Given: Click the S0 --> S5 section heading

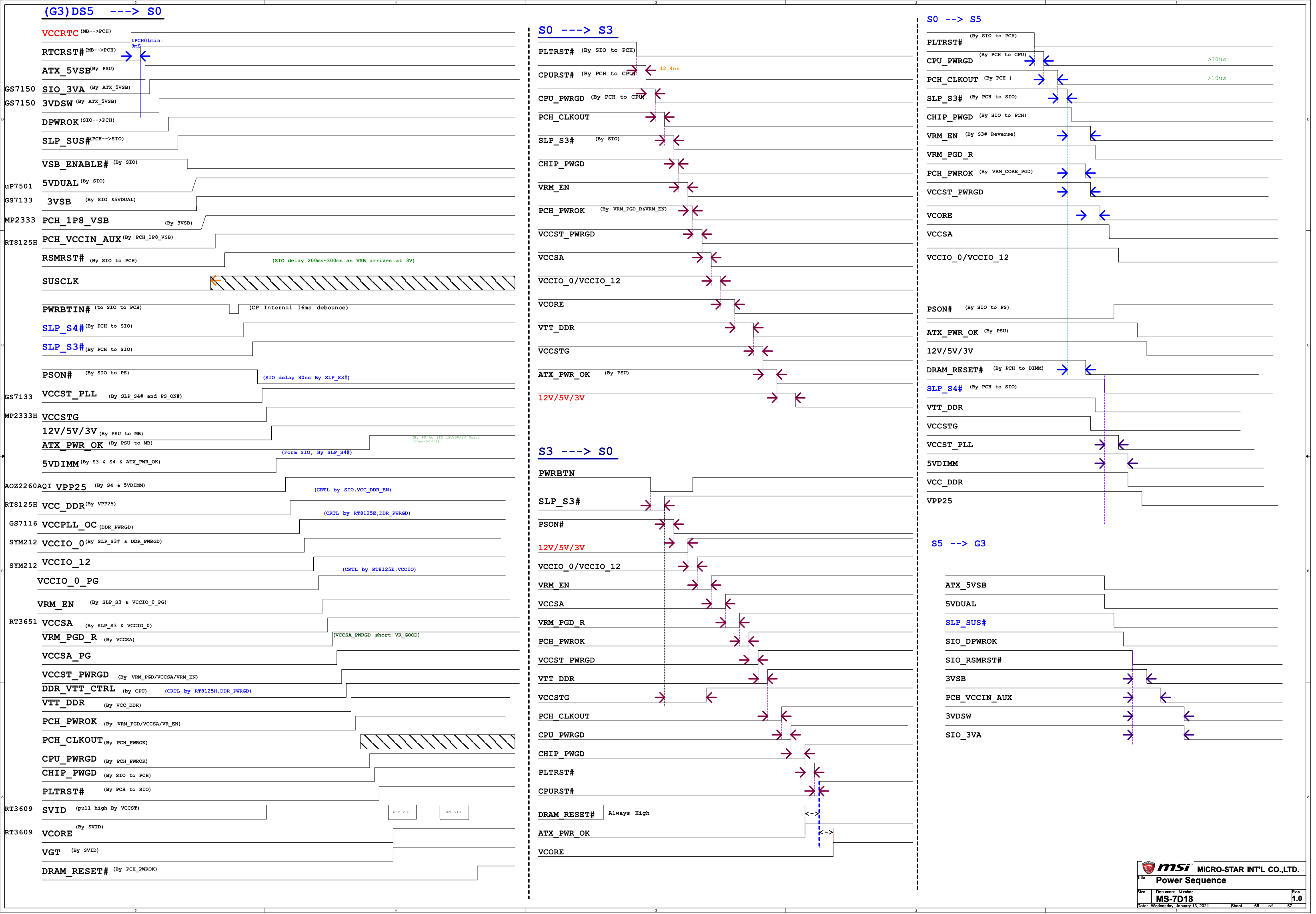Looking at the screenshot, I should [953, 20].
